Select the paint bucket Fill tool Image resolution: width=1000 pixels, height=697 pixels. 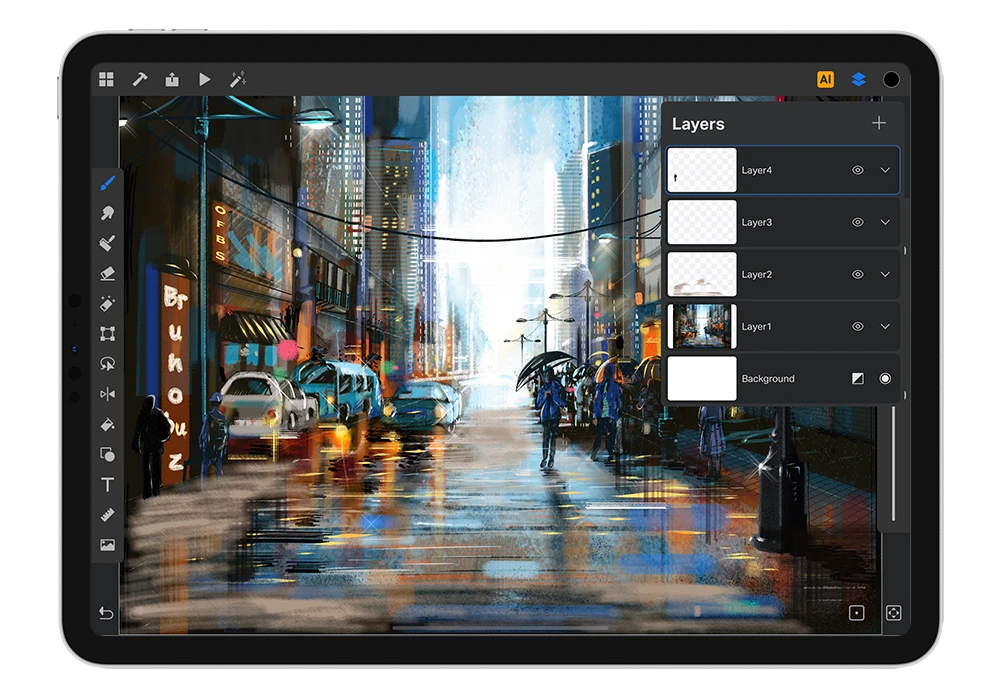[107, 424]
